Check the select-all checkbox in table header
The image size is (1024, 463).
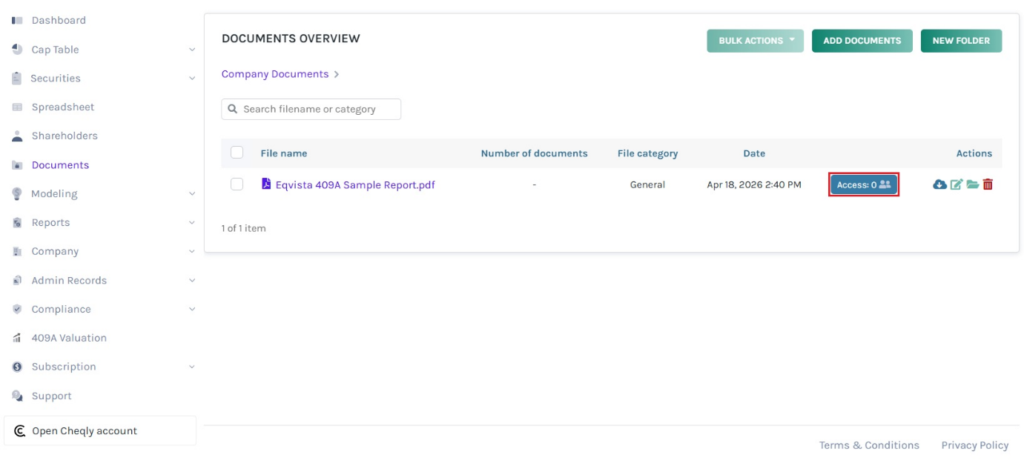237,153
